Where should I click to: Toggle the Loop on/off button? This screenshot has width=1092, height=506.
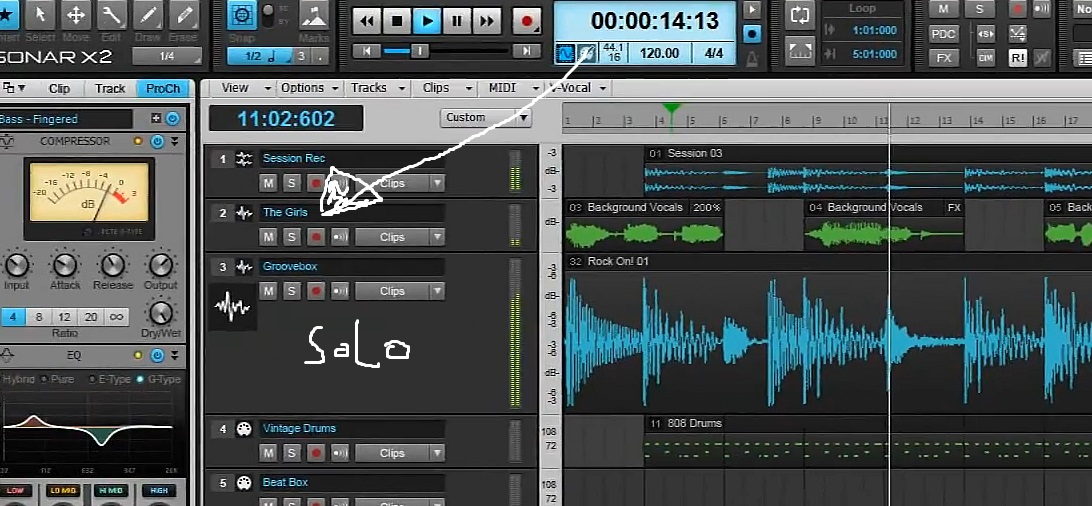click(800, 16)
